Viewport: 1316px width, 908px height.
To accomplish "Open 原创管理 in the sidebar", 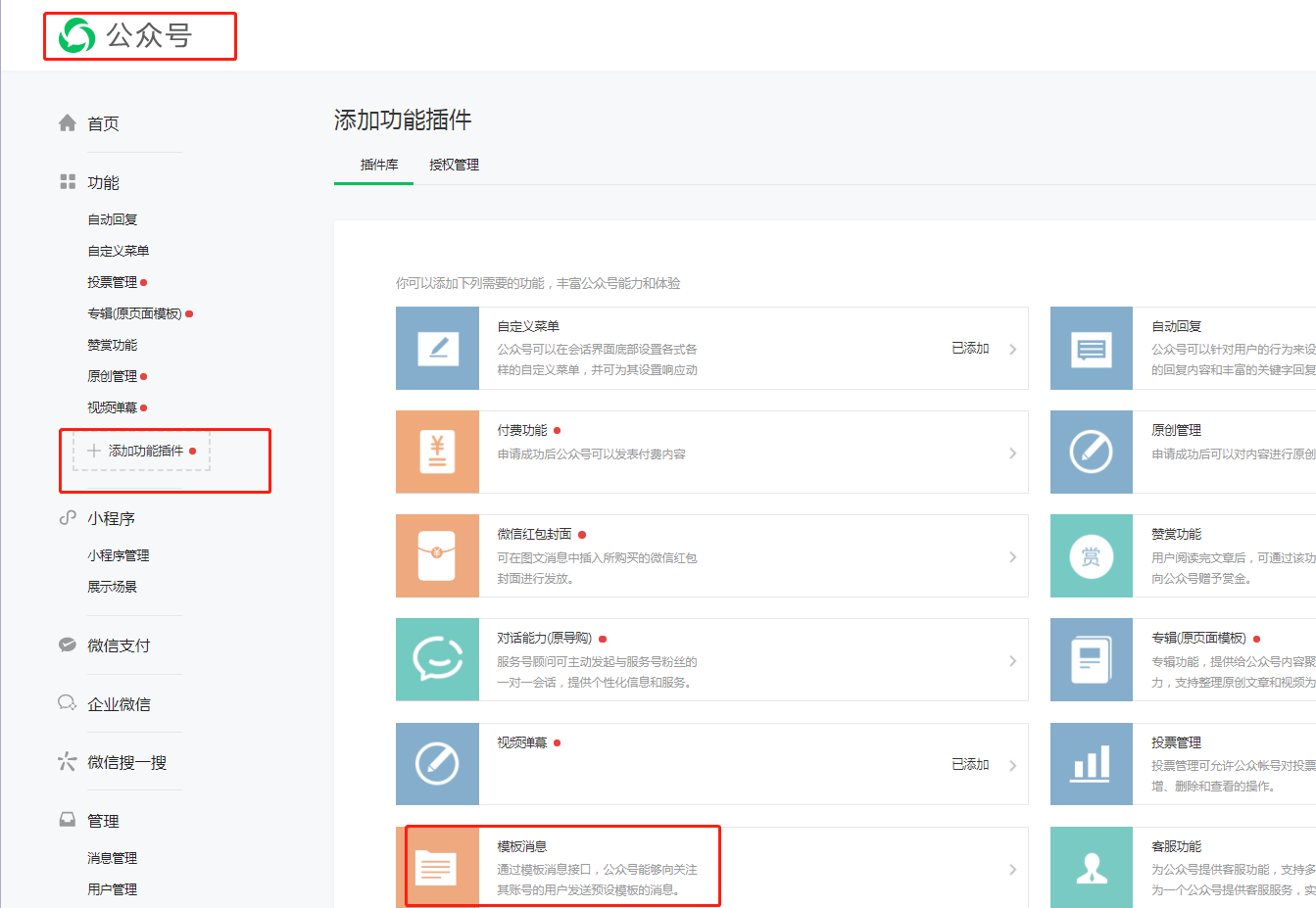I will [113, 376].
